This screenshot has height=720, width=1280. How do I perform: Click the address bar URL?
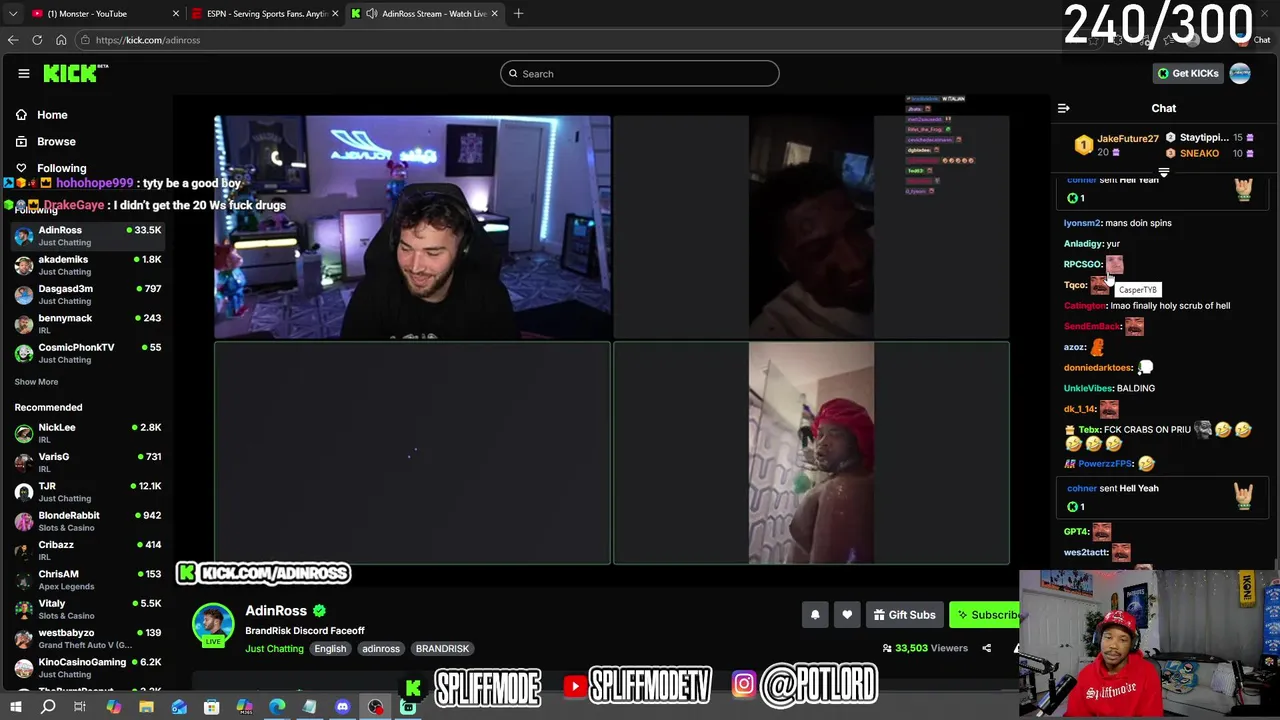click(x=148, y=40)
